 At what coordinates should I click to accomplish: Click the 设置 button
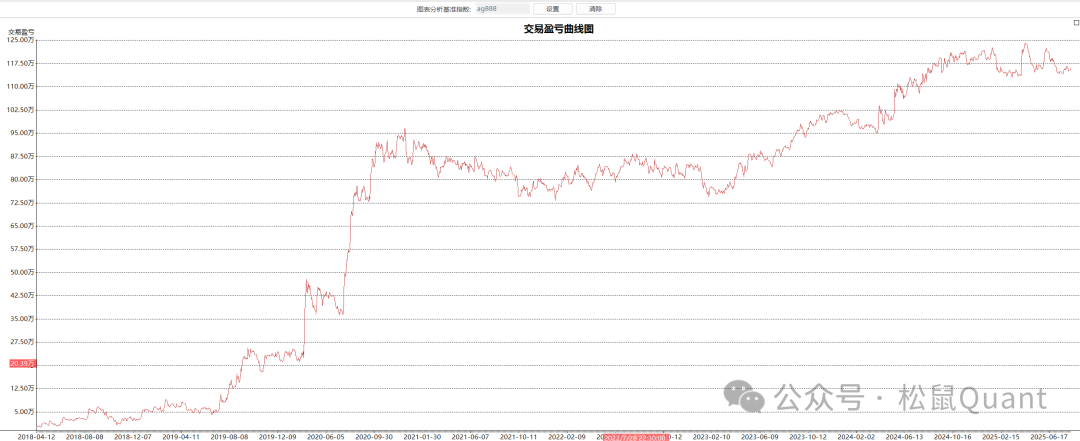tap(552, 9)
